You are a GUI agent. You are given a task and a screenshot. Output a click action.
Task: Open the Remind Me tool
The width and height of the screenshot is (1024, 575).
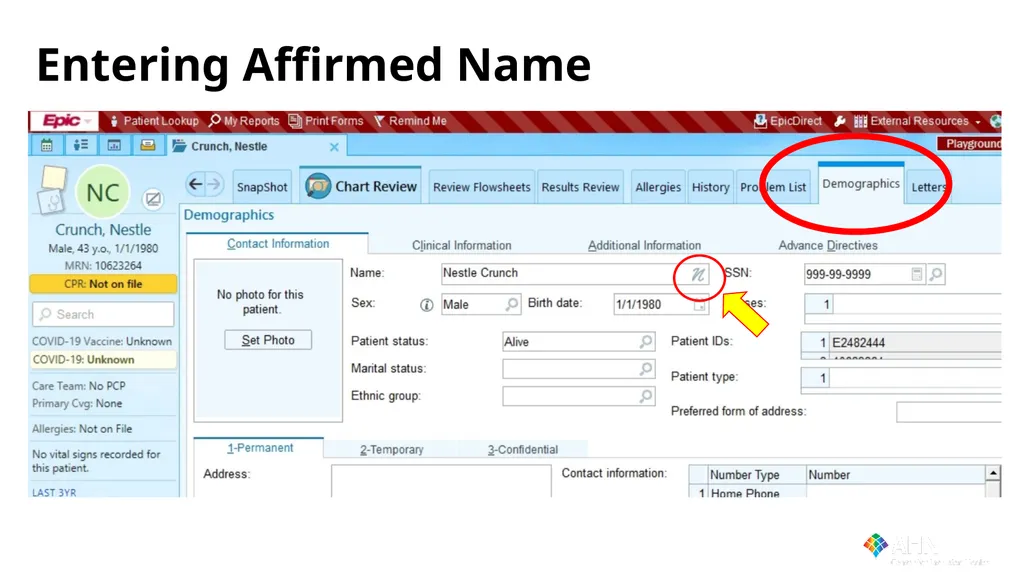410,121
